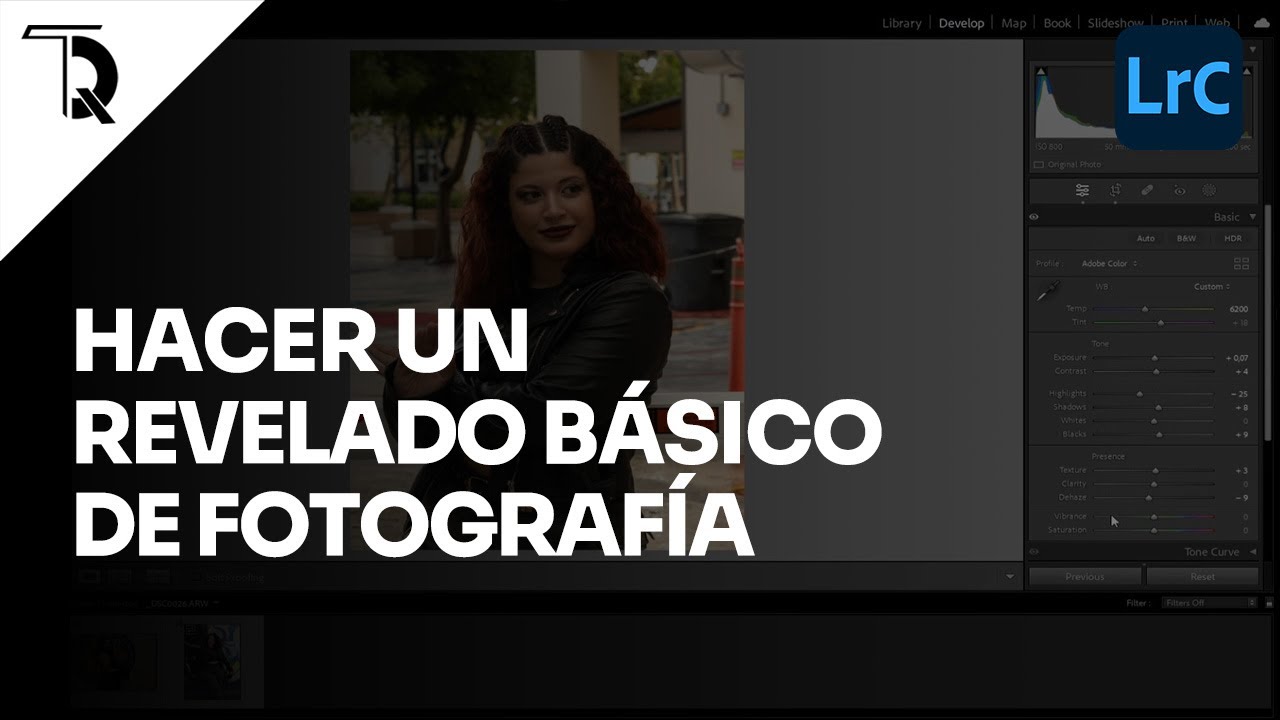Collapse the Histogram panel triangle
Screen dimensions: 1280x720
pos(1253,49)
